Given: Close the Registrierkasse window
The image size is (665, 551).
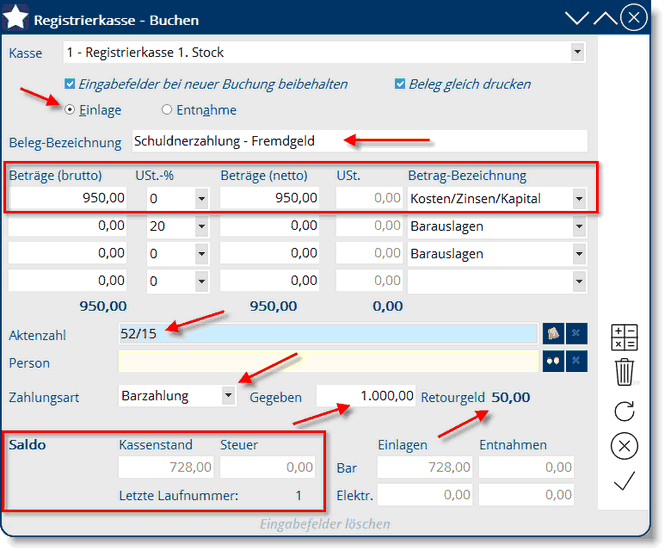Looking at the screenshot, I should pos(634,18).
